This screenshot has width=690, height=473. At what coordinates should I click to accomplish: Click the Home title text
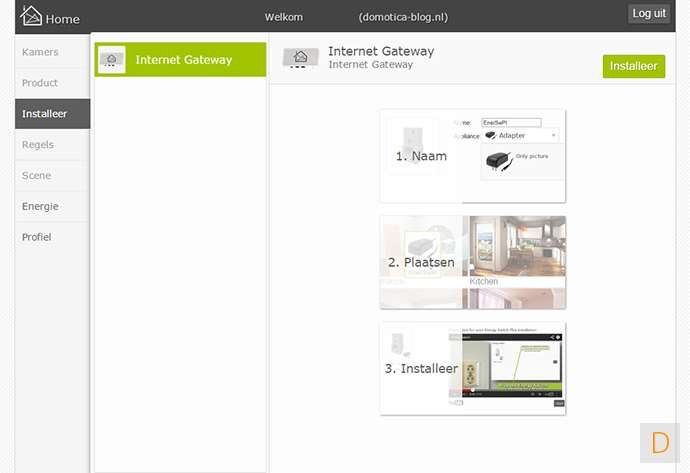tap(62, 19)
